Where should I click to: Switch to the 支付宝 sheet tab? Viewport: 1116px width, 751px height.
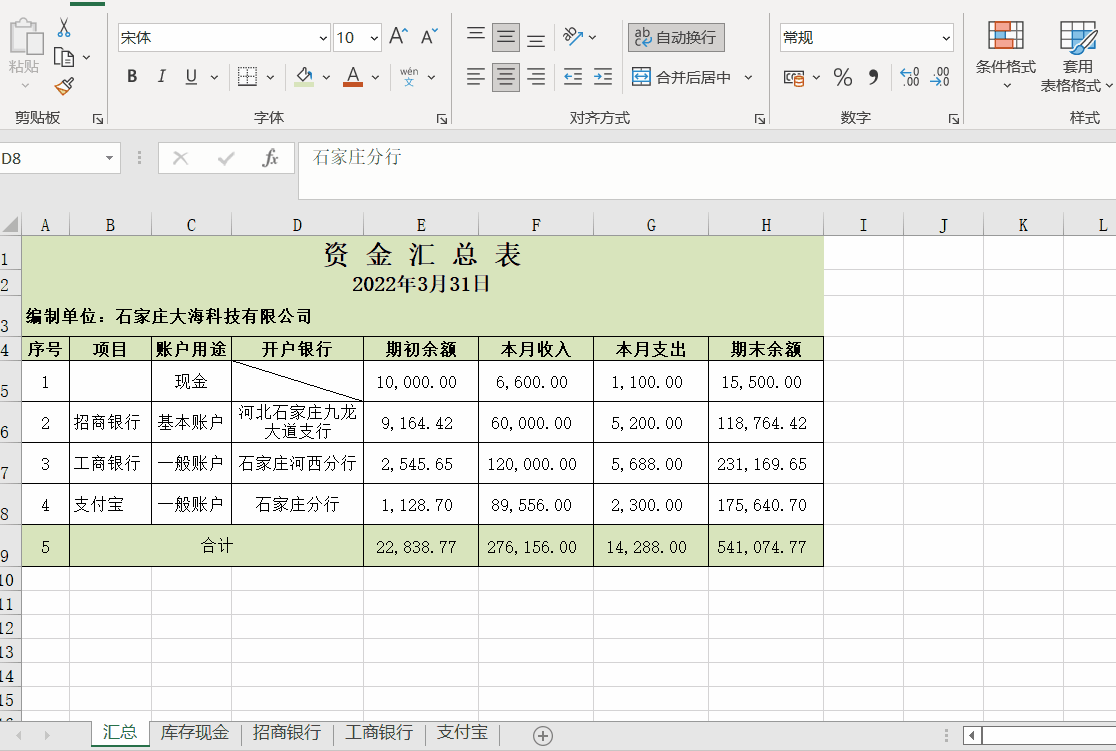461,733
